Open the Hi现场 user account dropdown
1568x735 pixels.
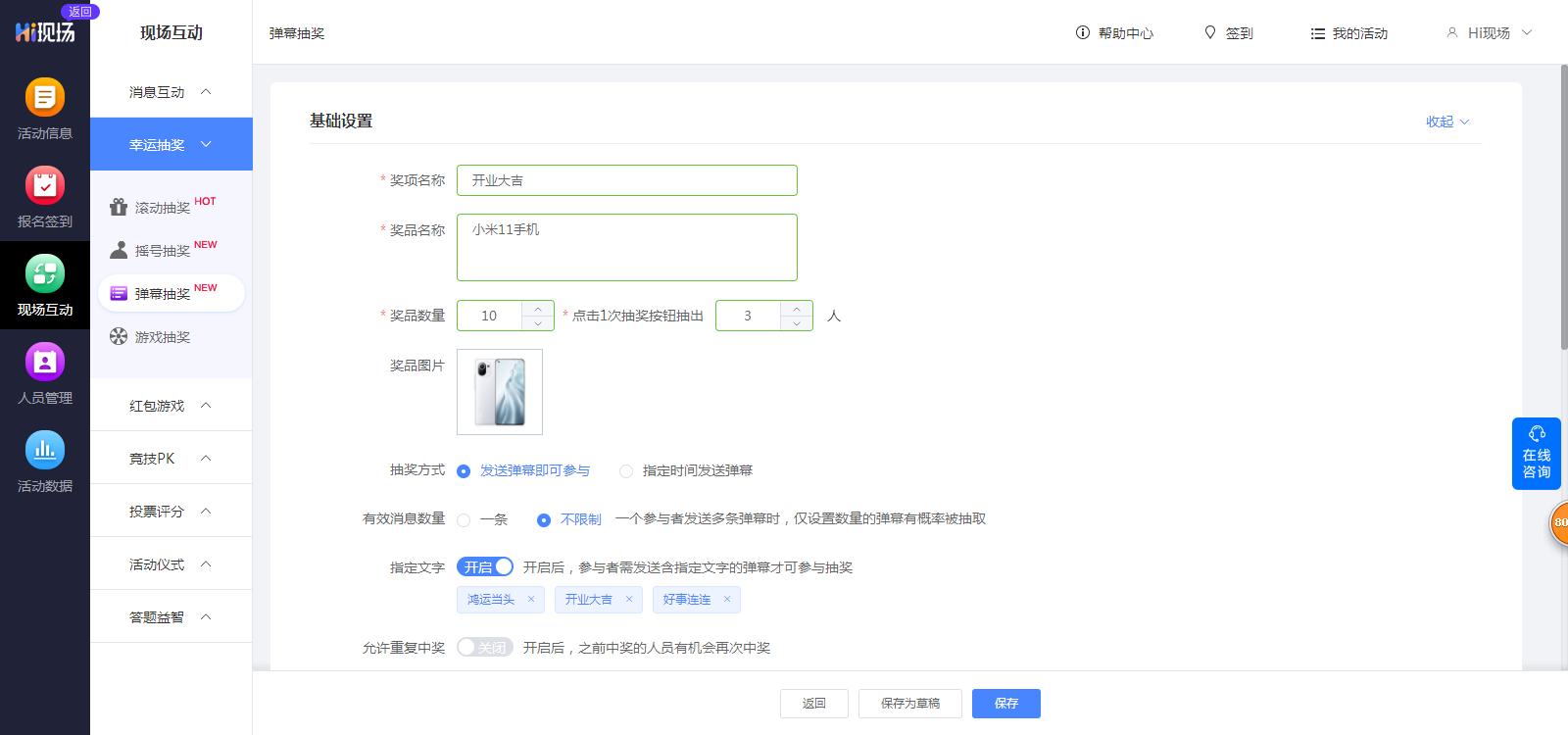[x=1490, y=33]
